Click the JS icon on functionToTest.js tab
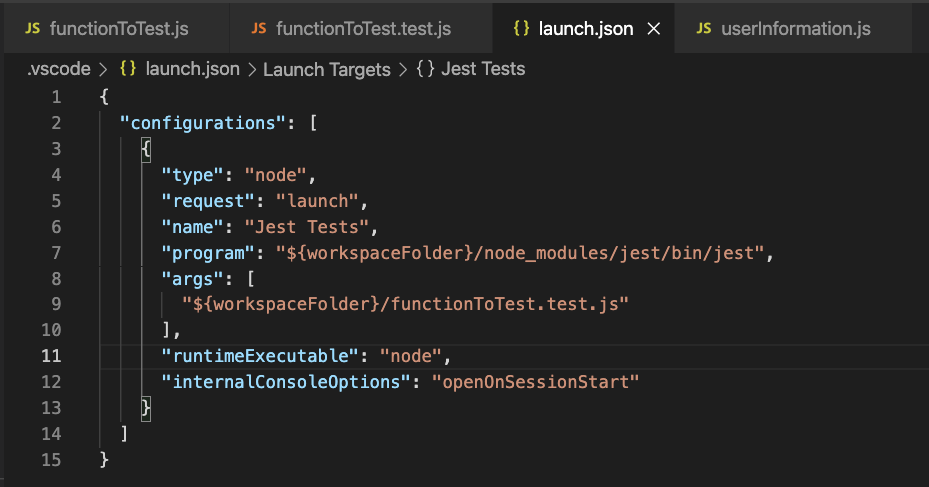This screenshot has width=929, height=487. (32, 28)
